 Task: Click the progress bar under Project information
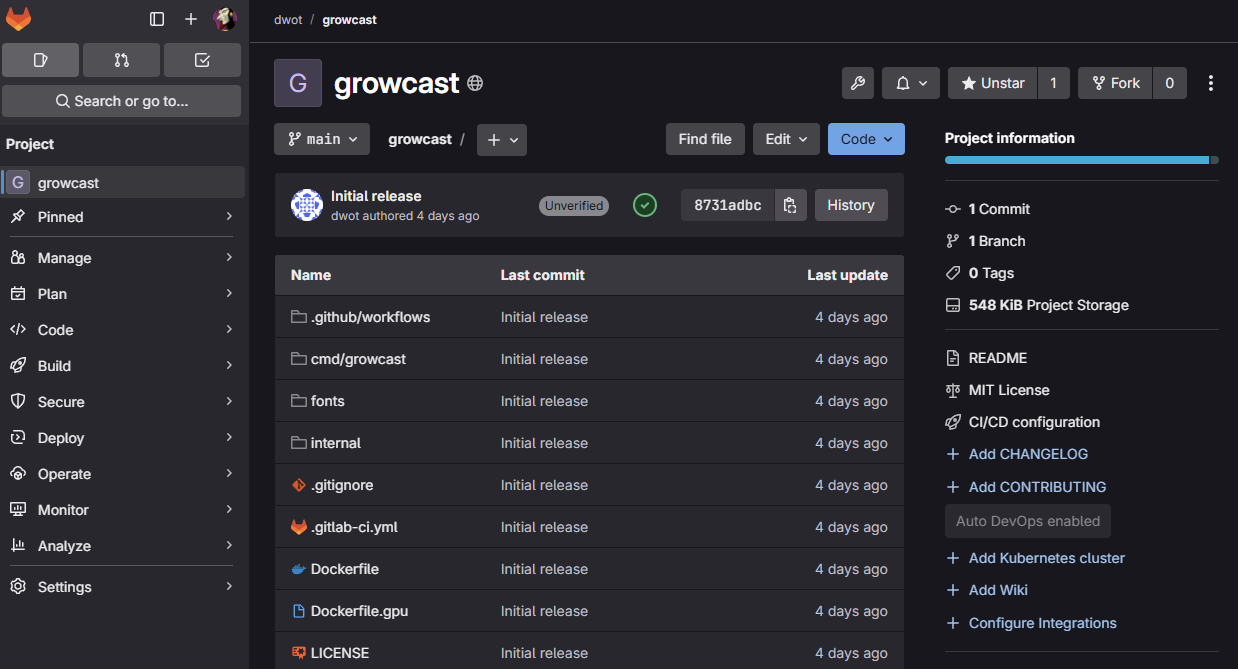(1078, 159)
